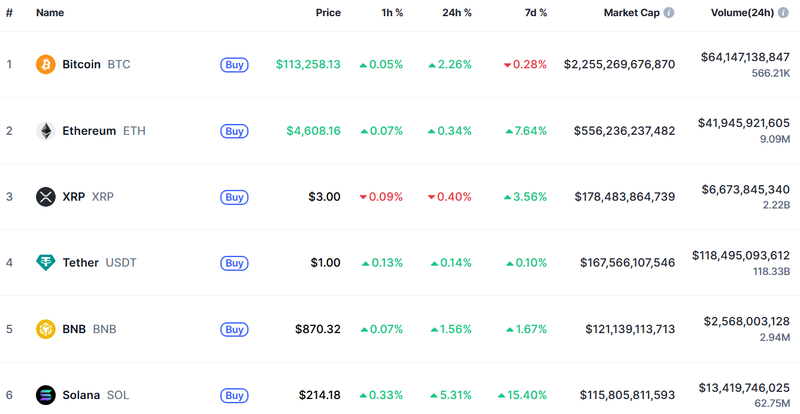This screenshot has height=414, width=800.
Task: Open the Ethereum name link
Action: (89, 131)
